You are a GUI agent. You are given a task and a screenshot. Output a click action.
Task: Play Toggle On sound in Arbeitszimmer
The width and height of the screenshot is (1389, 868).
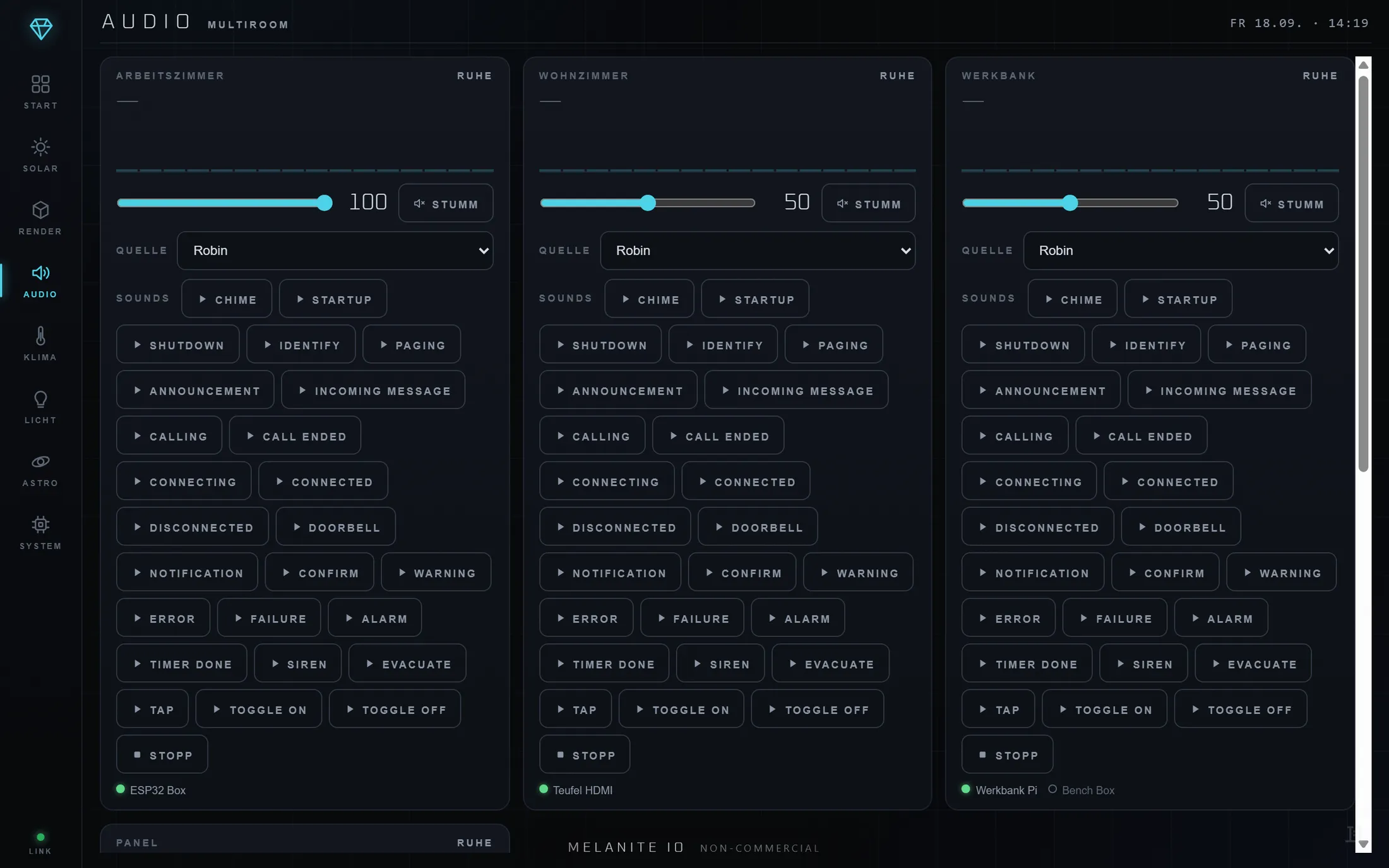259,709
